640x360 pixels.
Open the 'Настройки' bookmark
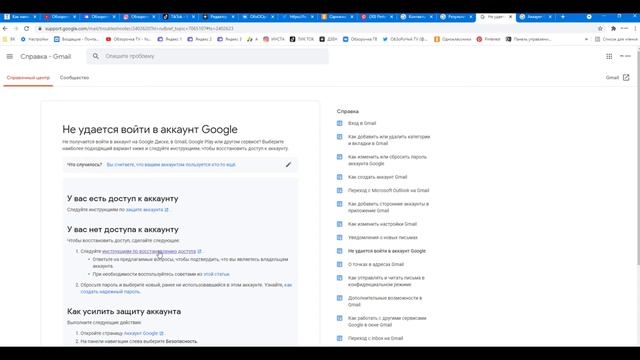(34, 39)
